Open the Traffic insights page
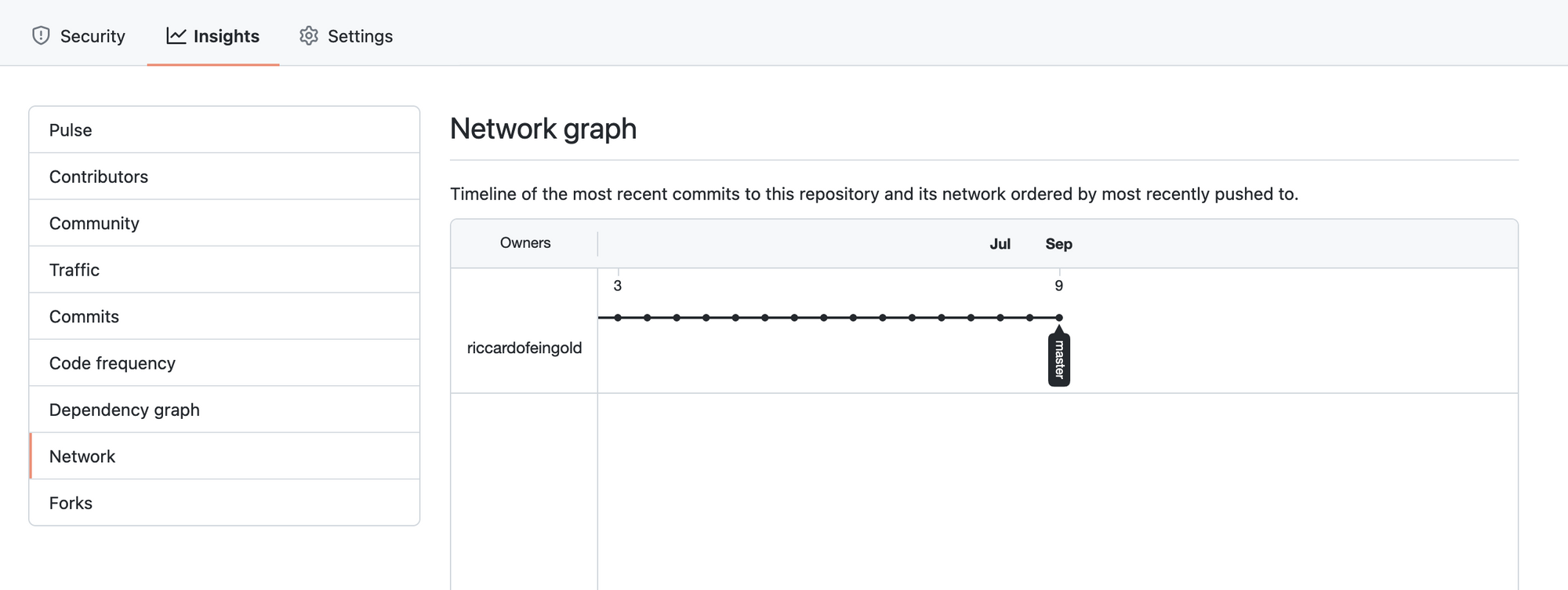This screenshot has width=1568, height=590. click(x=224, y=270)
